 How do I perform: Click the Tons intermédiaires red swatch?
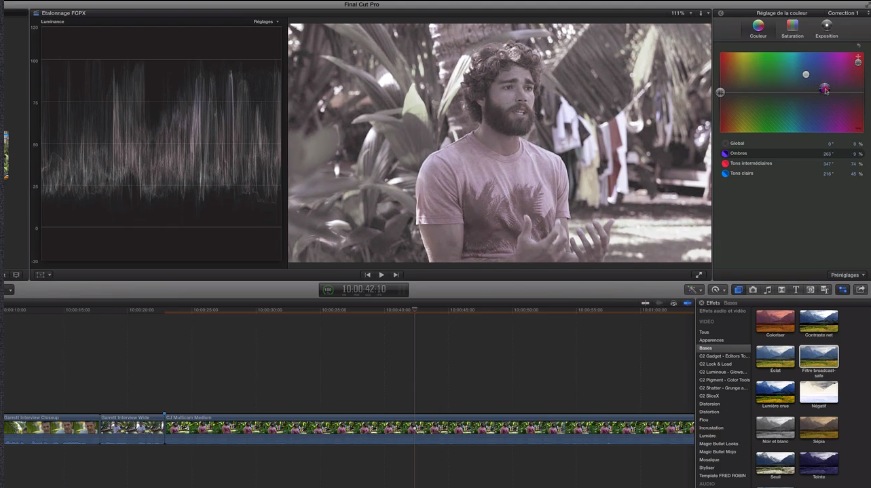coord(725,164)
